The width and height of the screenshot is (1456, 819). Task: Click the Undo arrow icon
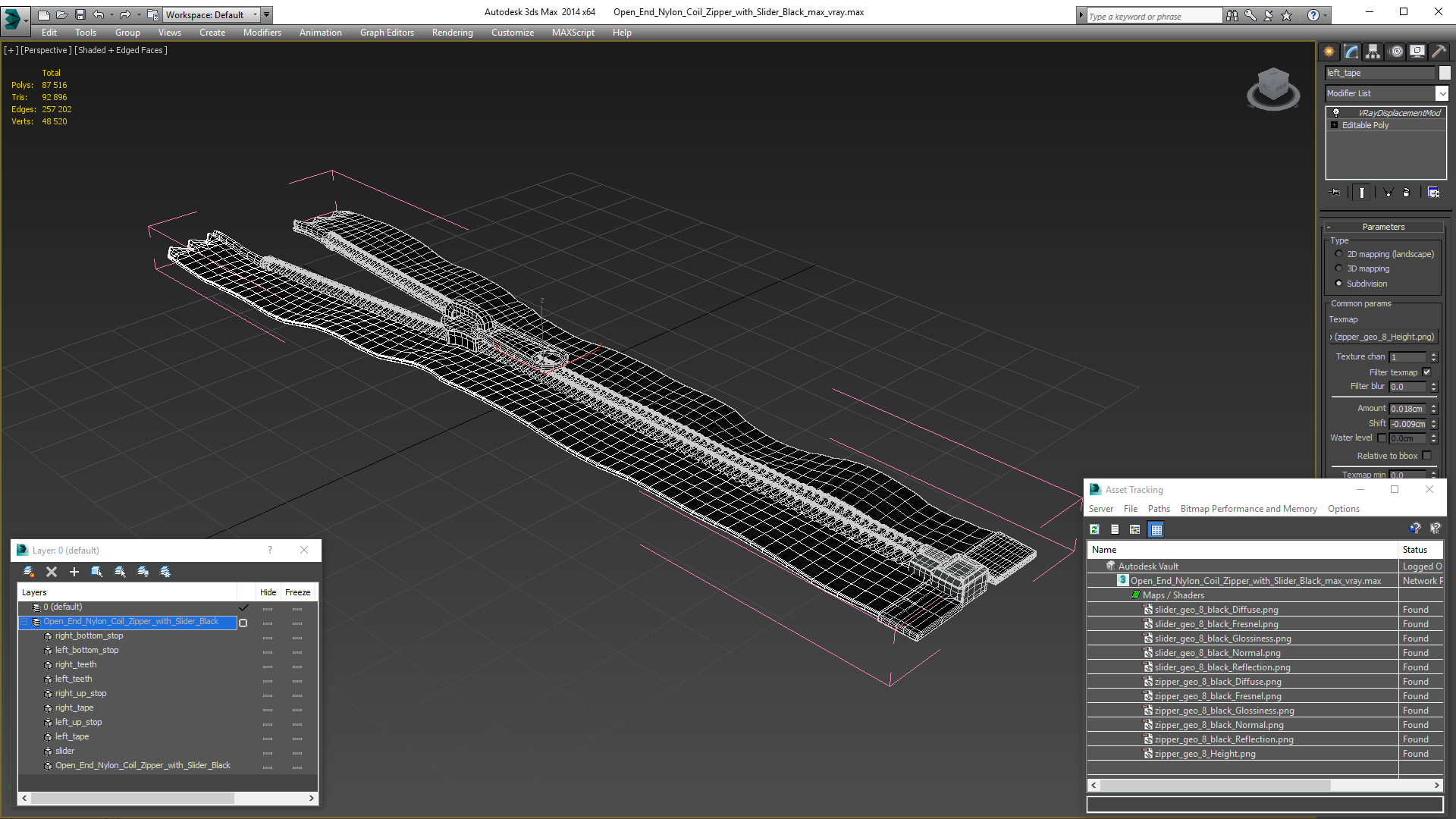tap(98, 14)
